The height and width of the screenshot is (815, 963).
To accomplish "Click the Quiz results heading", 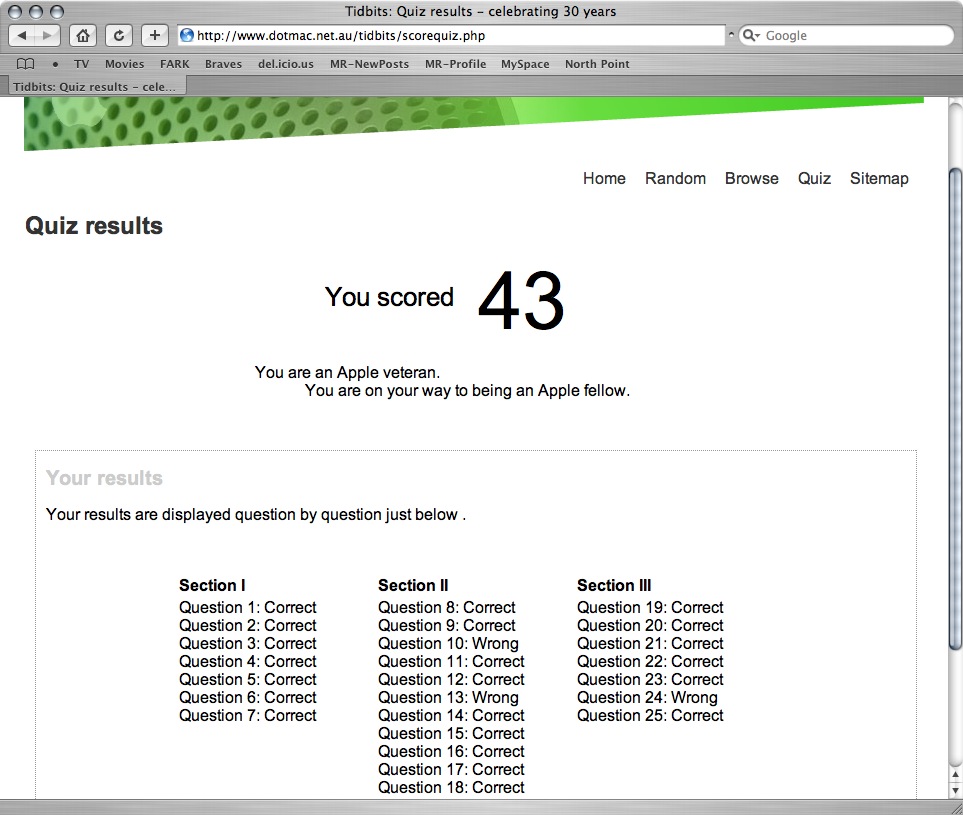I will coord(94,226).
